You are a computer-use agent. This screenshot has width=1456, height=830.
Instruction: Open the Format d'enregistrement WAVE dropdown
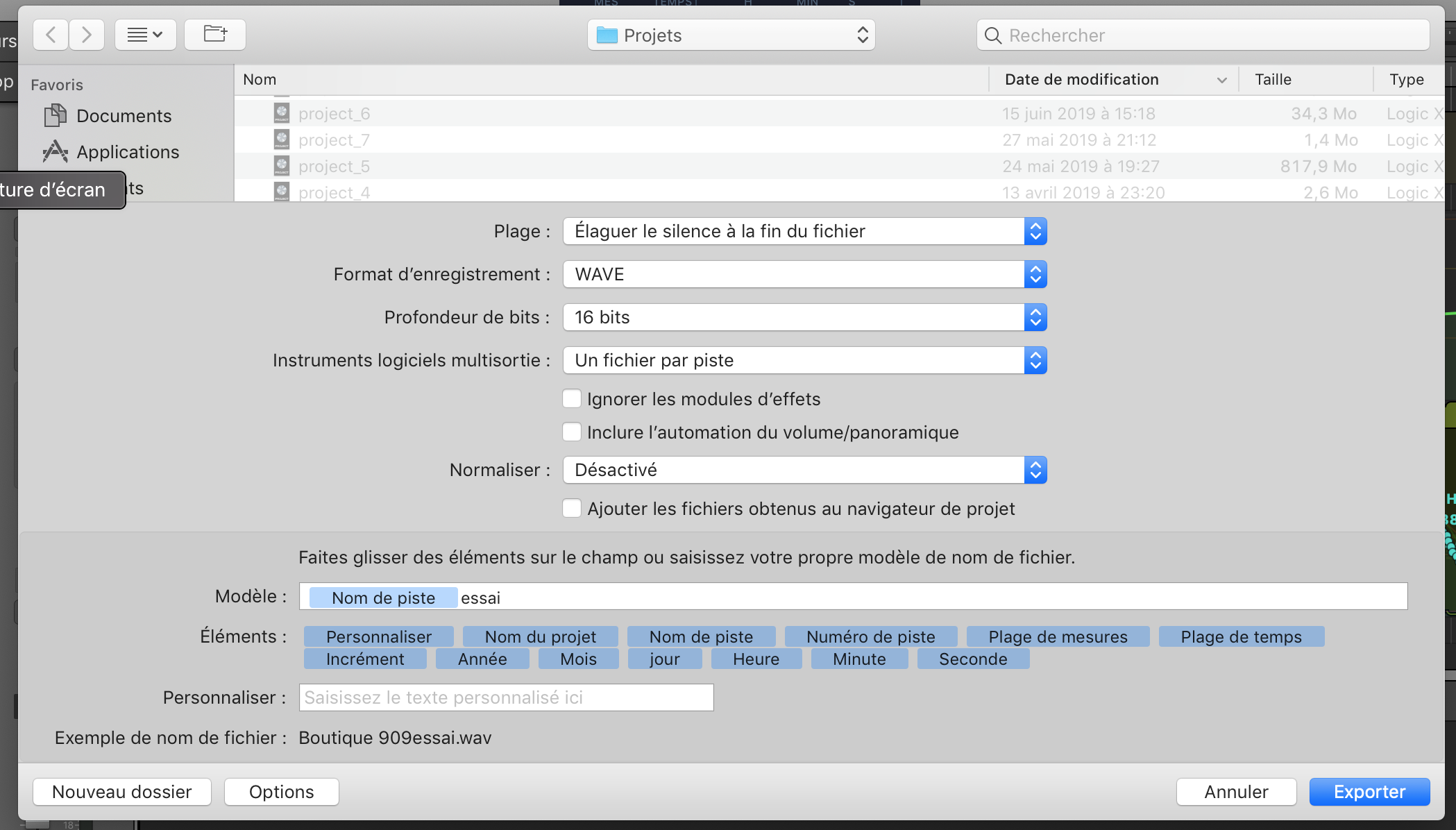click(804, 274)
